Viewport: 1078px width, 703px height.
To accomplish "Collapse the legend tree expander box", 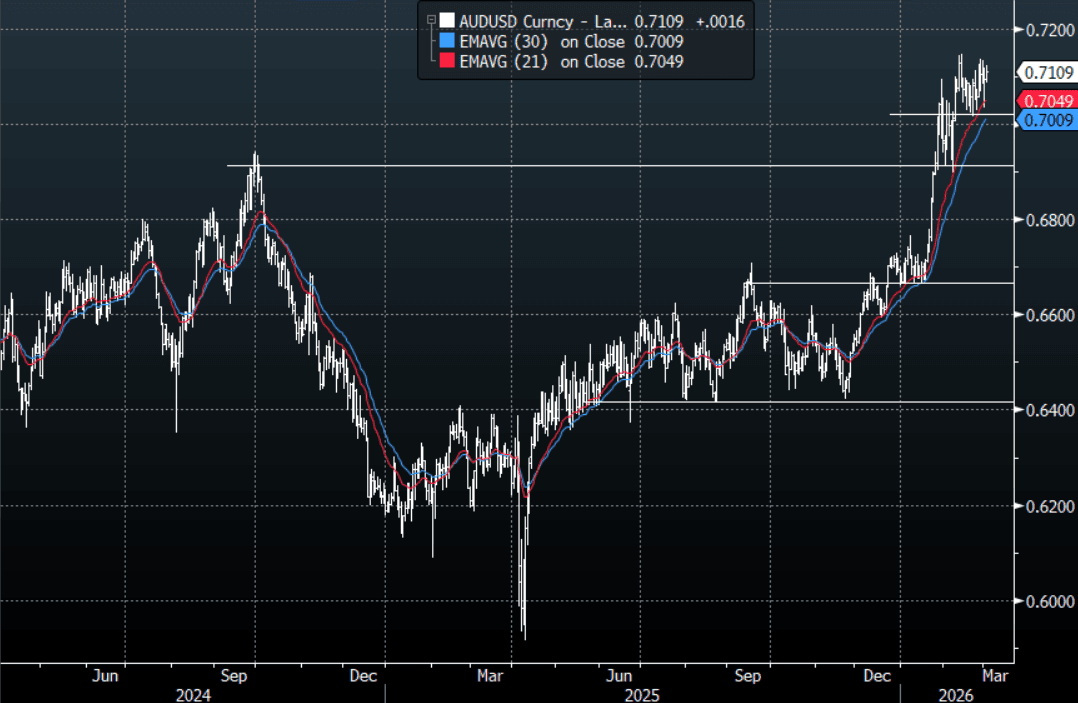I will click(x=431, y=20).
